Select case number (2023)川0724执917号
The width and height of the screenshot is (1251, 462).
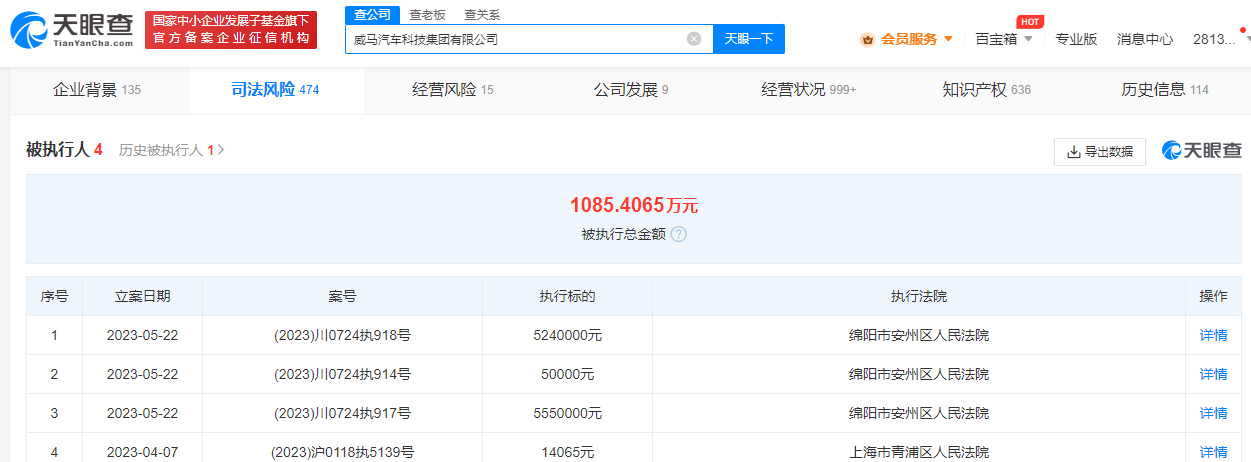pos(342,413)
